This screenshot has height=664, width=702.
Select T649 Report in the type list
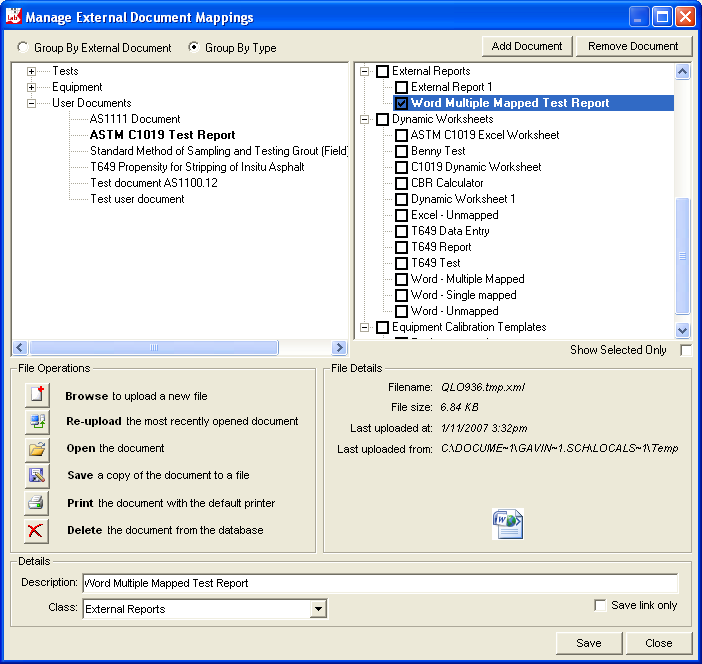(x=441, y=247)
